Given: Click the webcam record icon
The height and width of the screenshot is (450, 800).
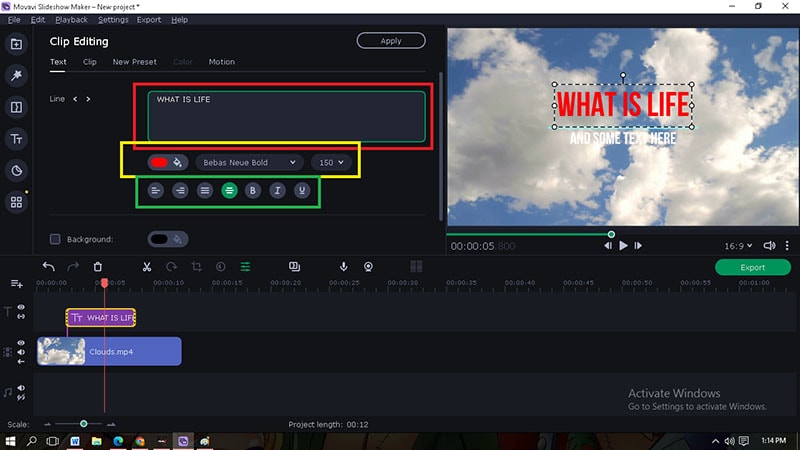Looking at the screenshot, I should (x=368, y=266).
